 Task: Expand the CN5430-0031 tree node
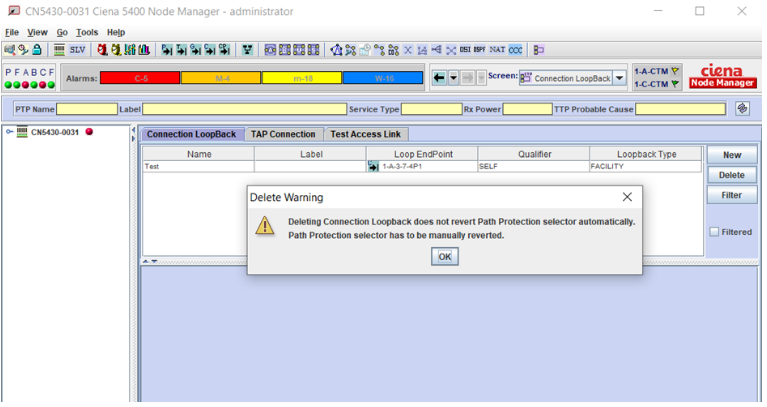tap(10, 132)
